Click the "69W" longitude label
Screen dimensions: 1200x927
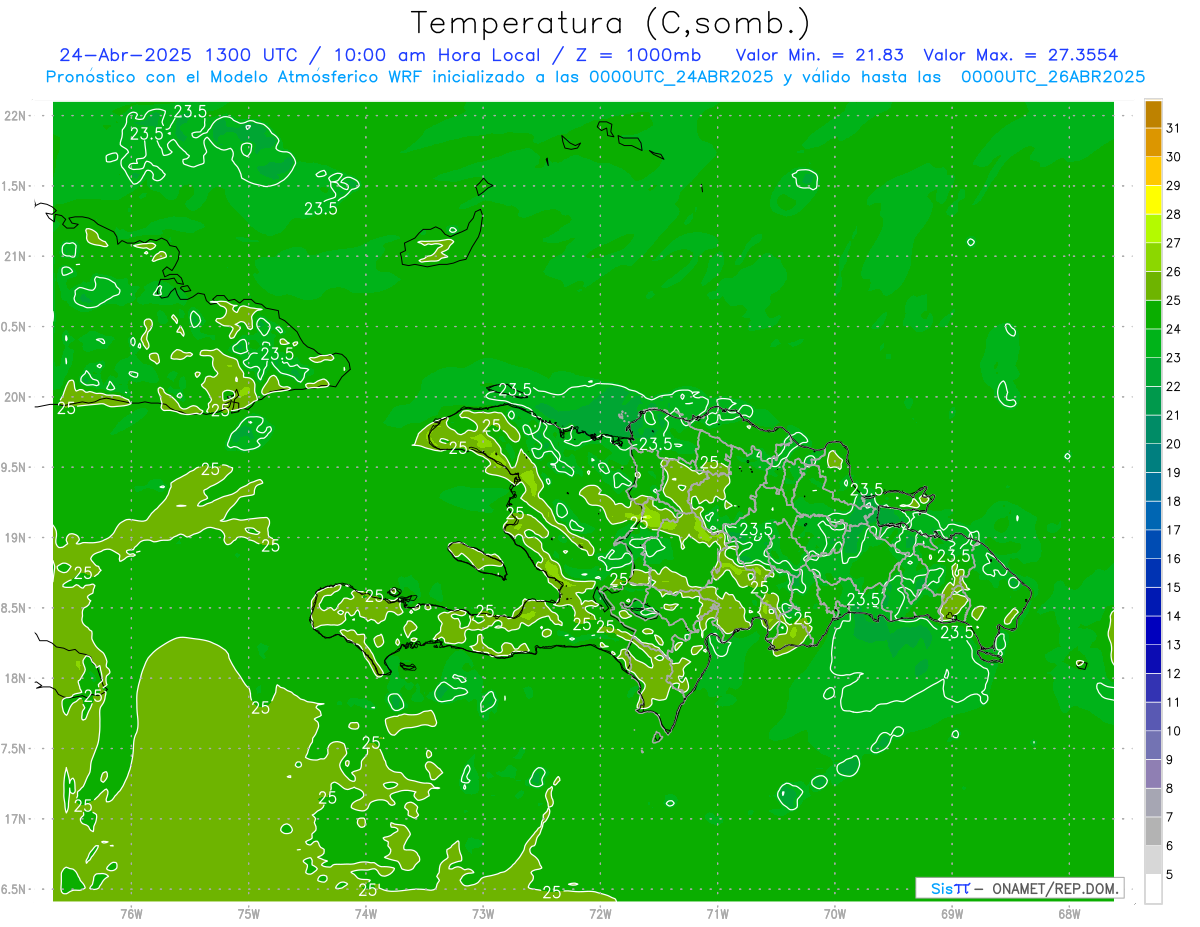[x=951, y=913]
